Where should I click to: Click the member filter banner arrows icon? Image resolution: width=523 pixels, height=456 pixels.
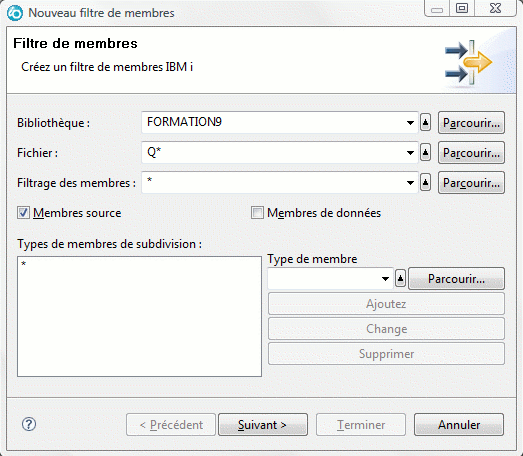[468, 62]
